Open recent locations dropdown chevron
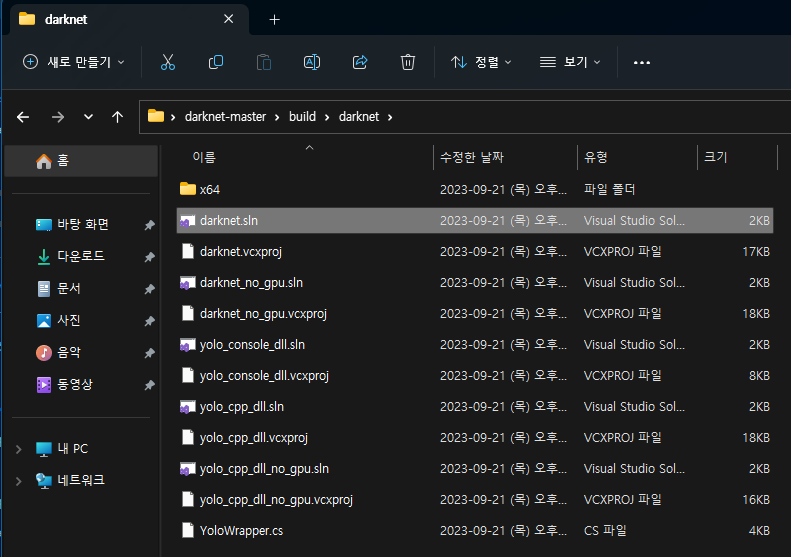This screenshot has height=557, width=791. 88,117
